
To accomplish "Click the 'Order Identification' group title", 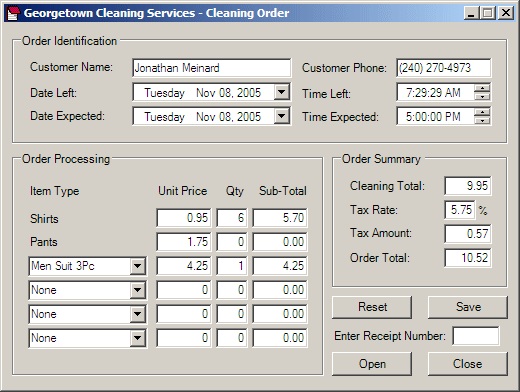I will pyautogui.click(x=69, y=41).
